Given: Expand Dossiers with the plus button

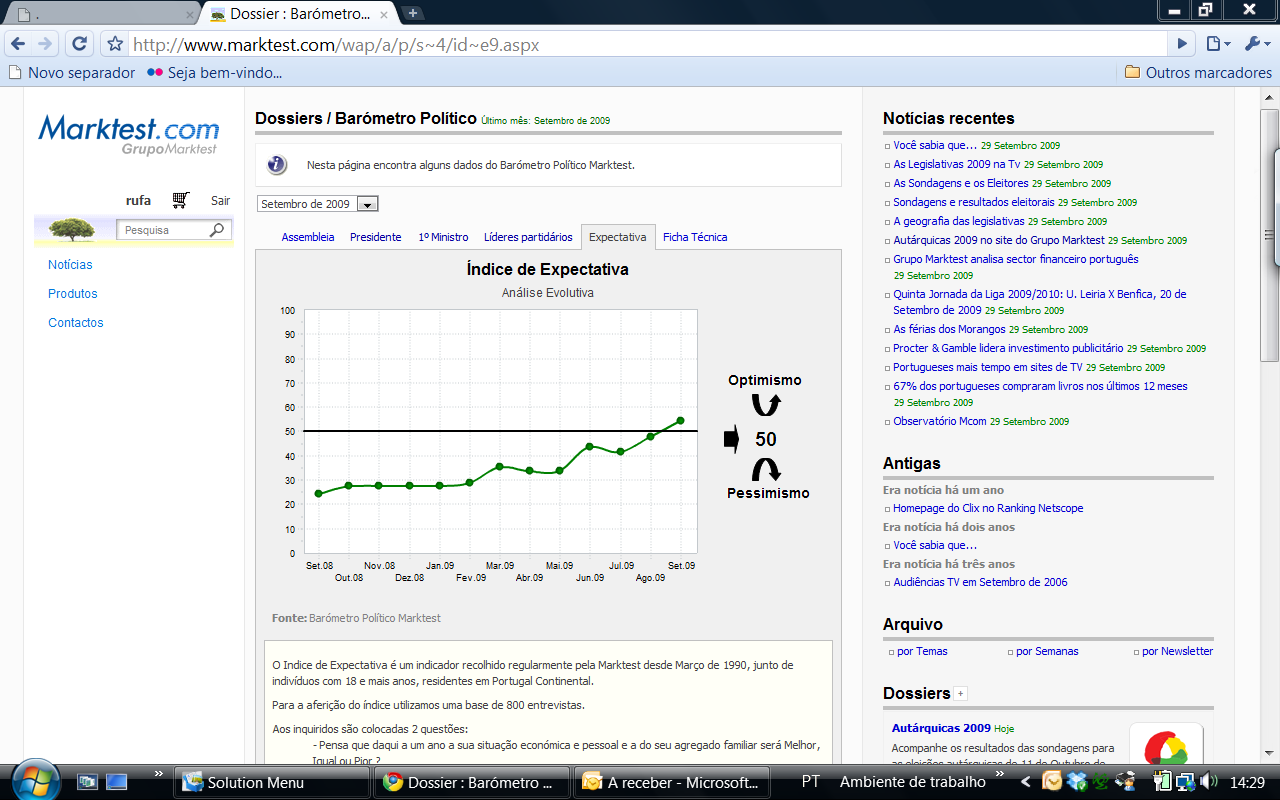Looking at the screenshot, I should 961,693.
